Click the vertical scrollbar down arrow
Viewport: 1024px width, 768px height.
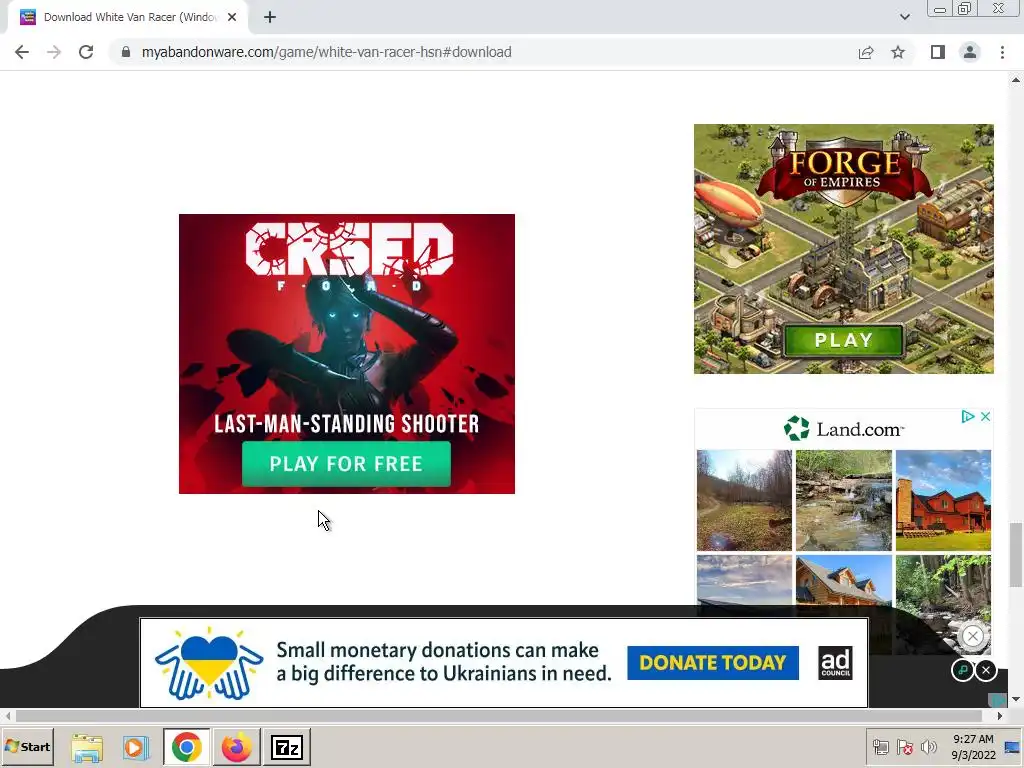(1016, 699)
